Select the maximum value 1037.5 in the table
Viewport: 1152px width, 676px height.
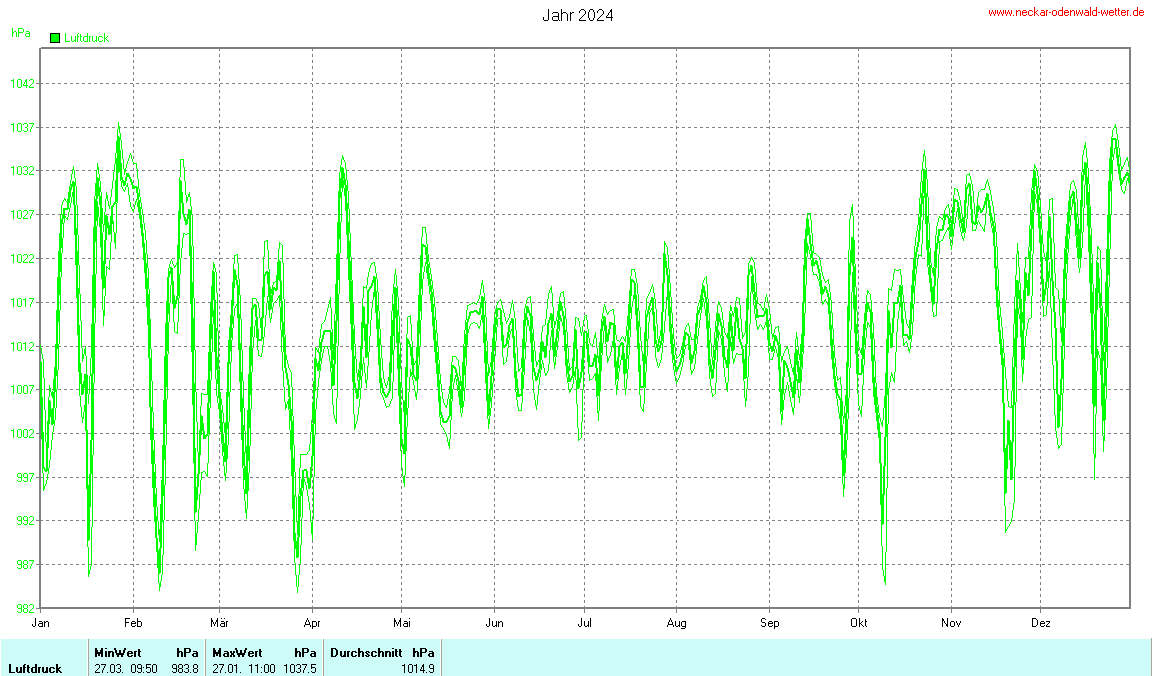coord(300,668)
